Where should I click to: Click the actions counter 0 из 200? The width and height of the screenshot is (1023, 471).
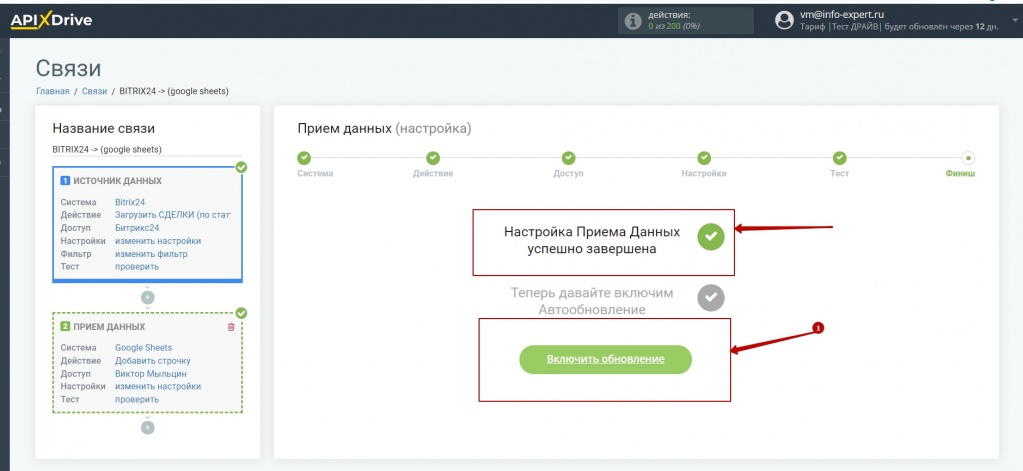tap(674, 26)
